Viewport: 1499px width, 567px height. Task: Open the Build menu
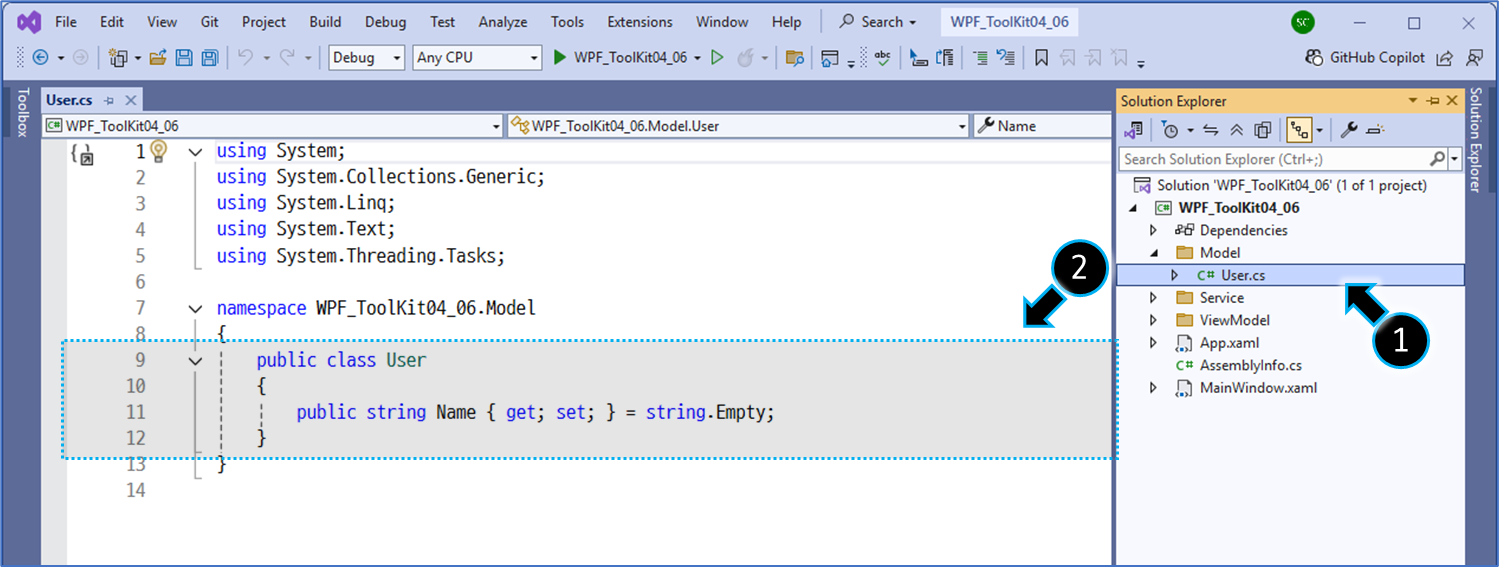(x=325, y=21)
